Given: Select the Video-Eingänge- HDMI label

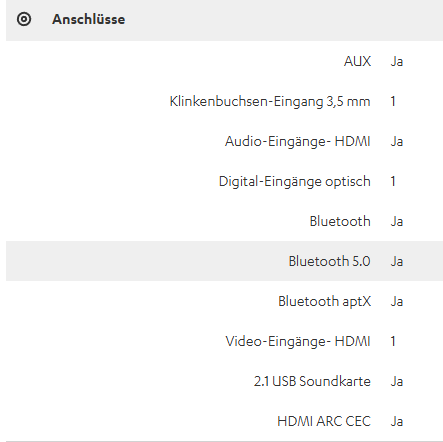Looking at the screenshot, I should (x=298, y=341).
